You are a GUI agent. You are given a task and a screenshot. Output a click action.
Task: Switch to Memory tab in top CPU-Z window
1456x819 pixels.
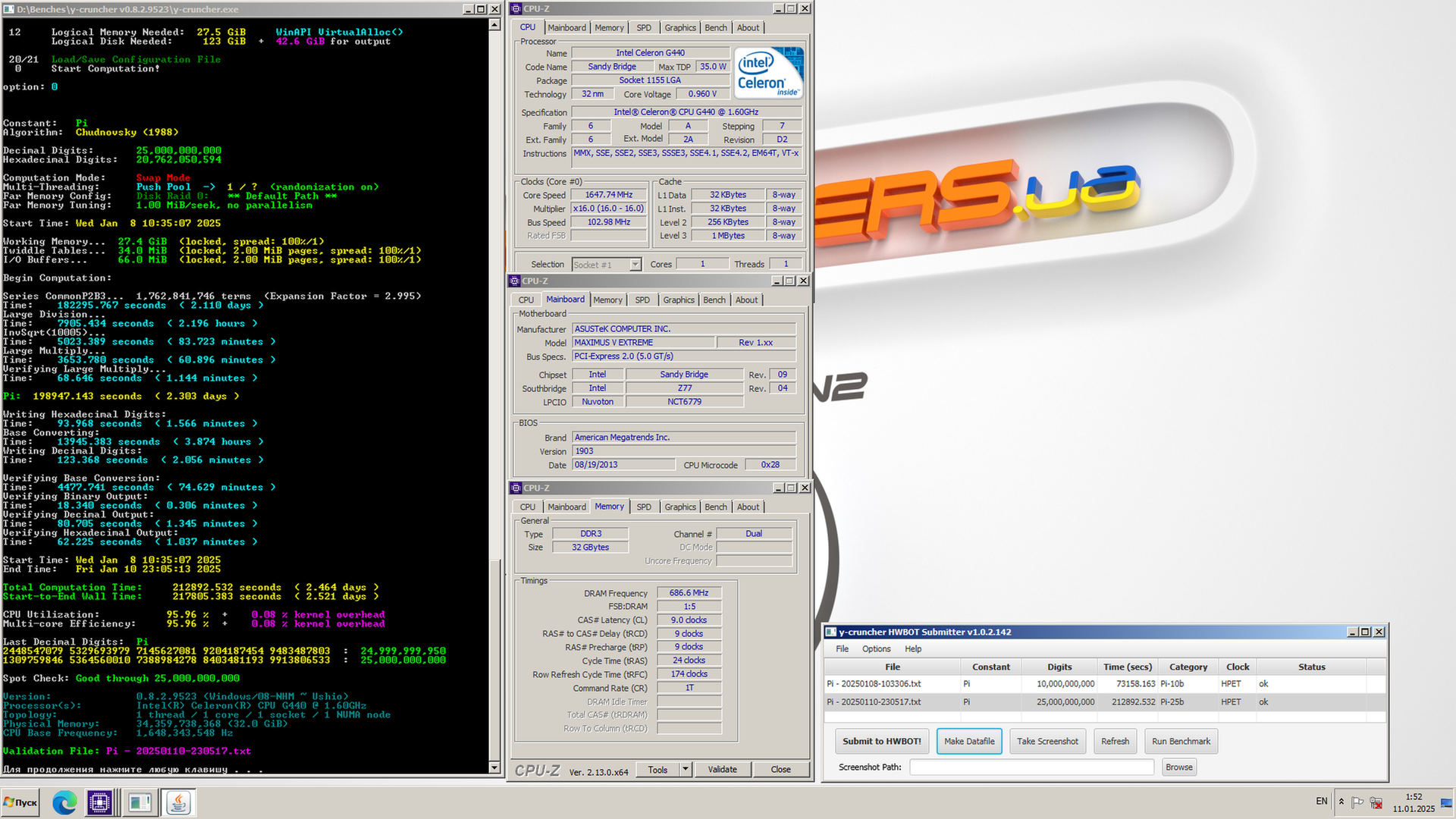(x=609, y=27)
